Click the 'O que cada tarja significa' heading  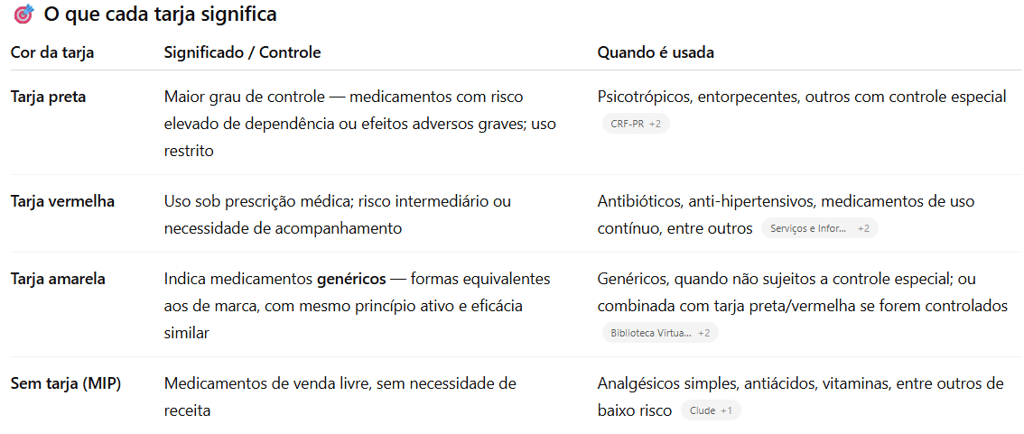pyautogui.click(x=160, y=15)
